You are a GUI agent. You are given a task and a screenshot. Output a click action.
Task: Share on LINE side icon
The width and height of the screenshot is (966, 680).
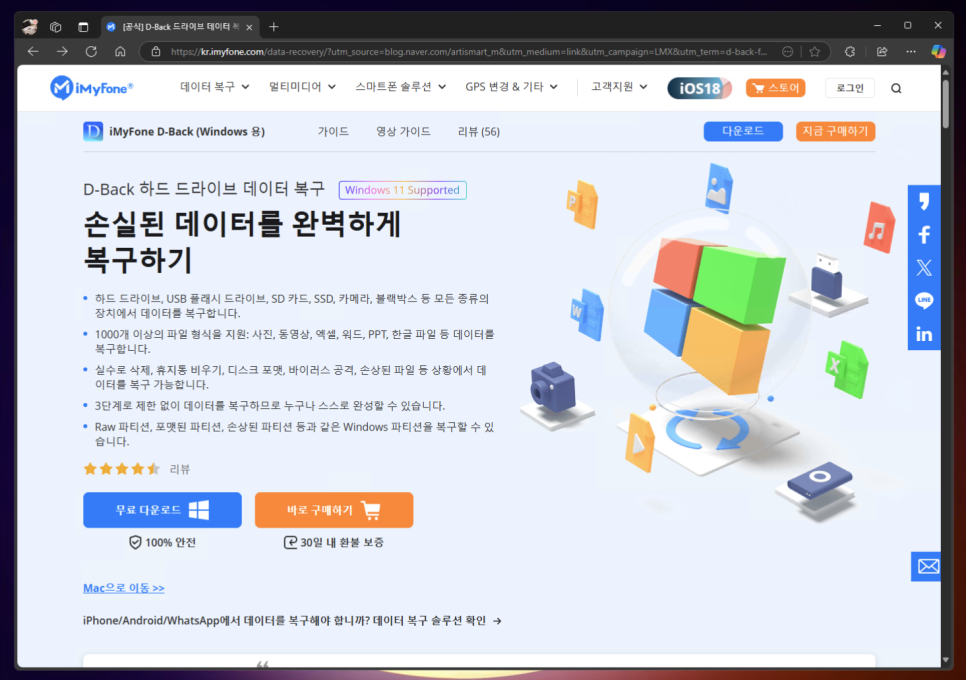pyautogui.click(x=924, y=301)
